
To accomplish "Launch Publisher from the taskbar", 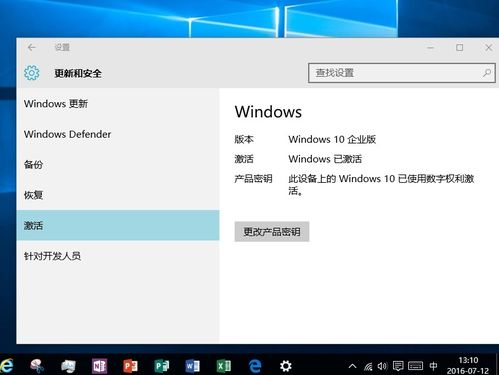I will (161, 366).
